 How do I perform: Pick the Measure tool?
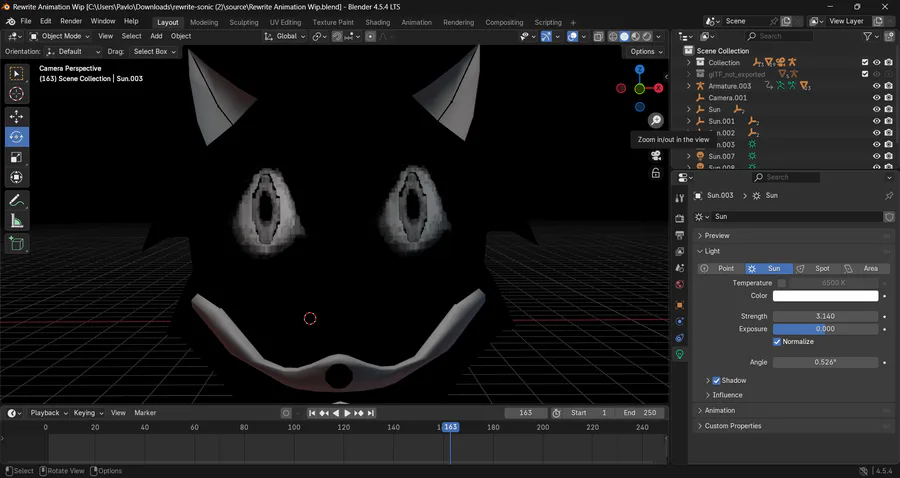(17, 221)
